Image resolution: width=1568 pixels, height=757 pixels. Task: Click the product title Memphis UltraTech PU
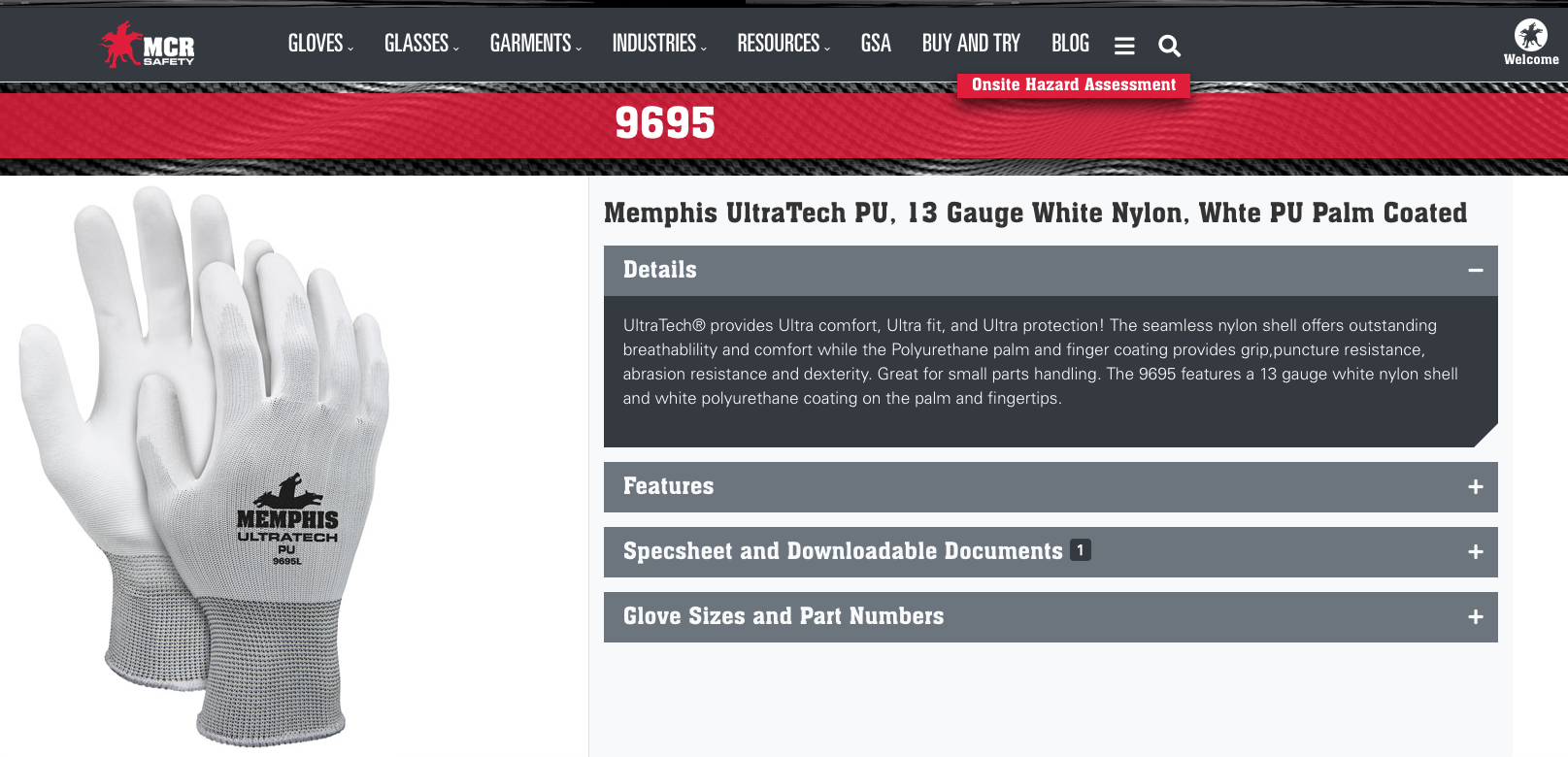1035,213
